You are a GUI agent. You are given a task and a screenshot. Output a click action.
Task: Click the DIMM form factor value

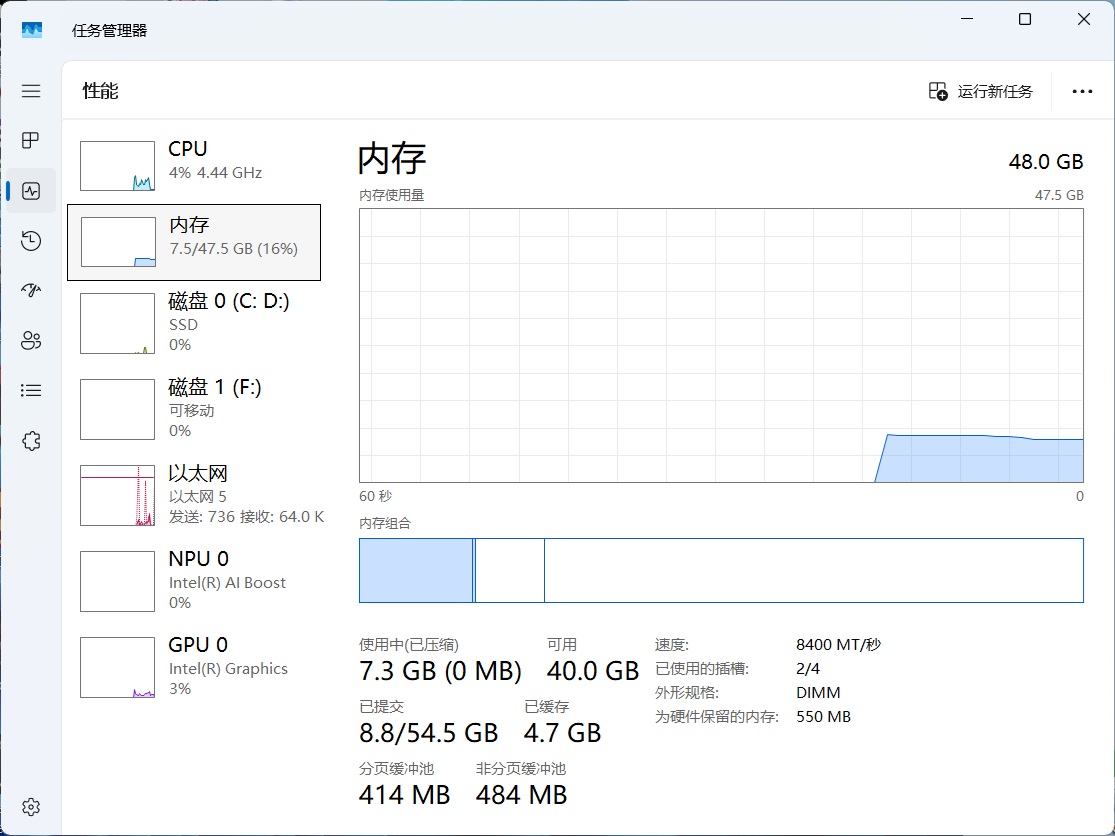tap(818, 692)
